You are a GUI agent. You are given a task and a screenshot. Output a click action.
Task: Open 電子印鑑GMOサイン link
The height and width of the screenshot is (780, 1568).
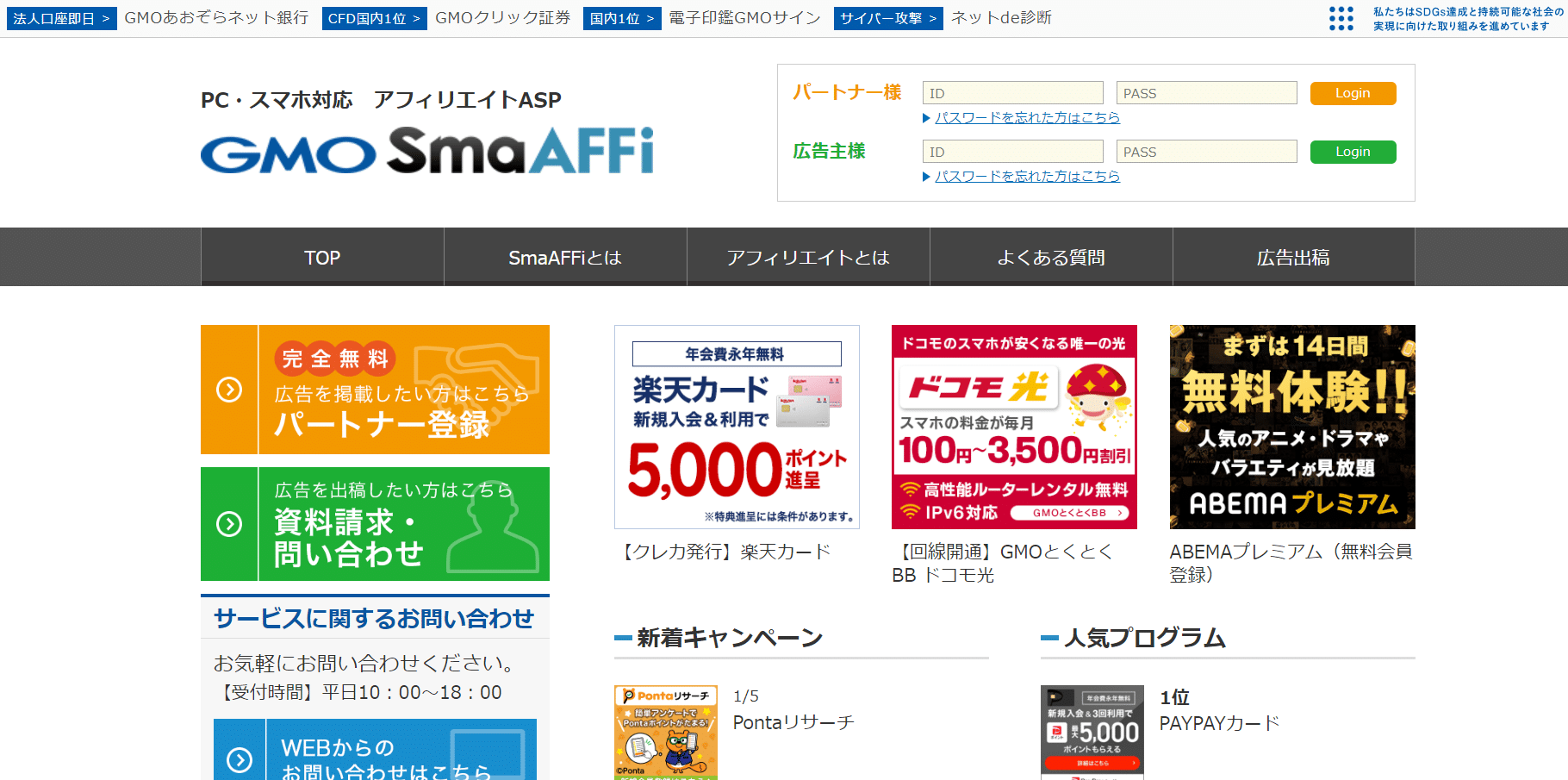click(x=745, y=18)
